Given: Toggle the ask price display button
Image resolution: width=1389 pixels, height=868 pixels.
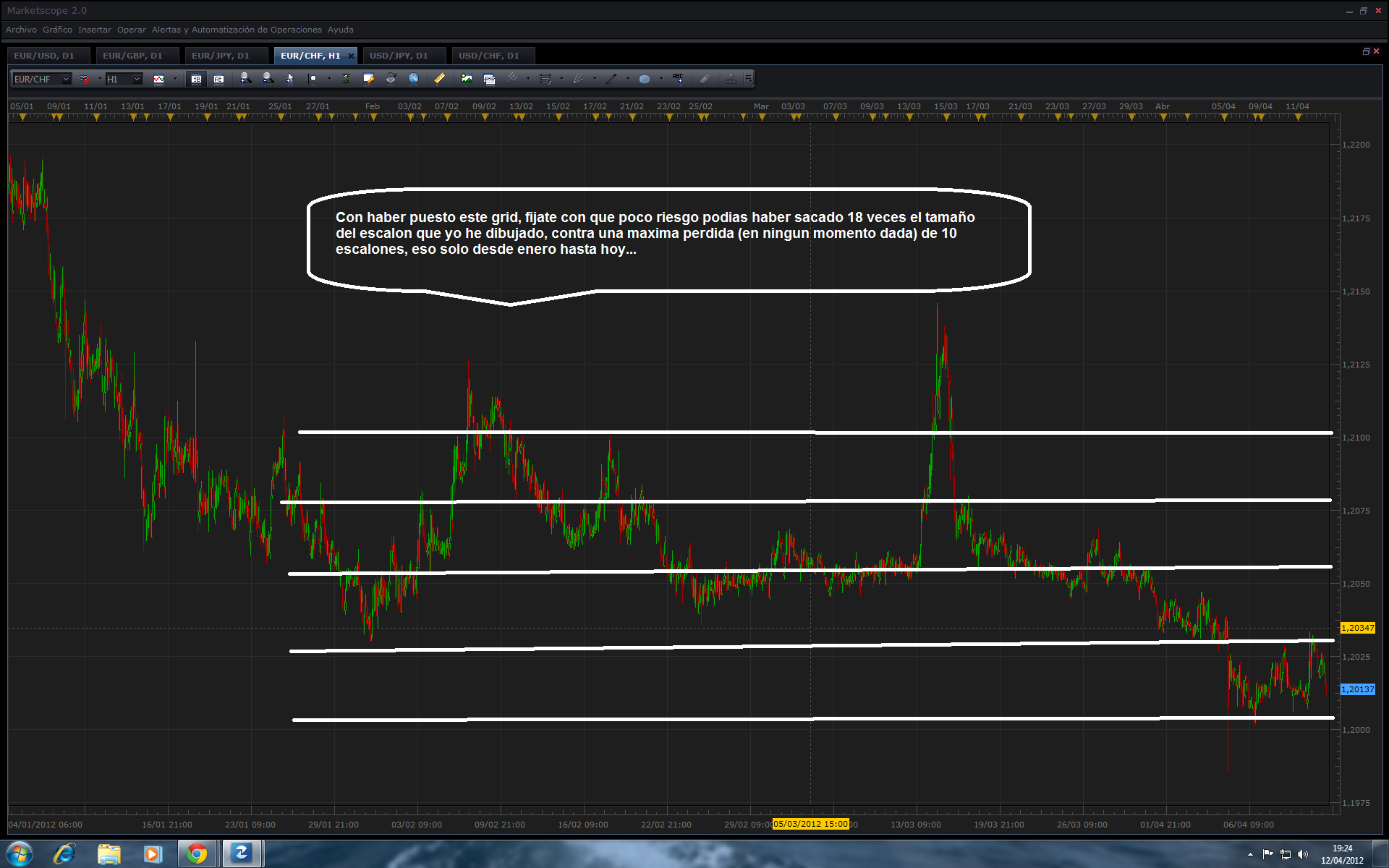Looking at the screenshot, I should (x=218, y=79).
